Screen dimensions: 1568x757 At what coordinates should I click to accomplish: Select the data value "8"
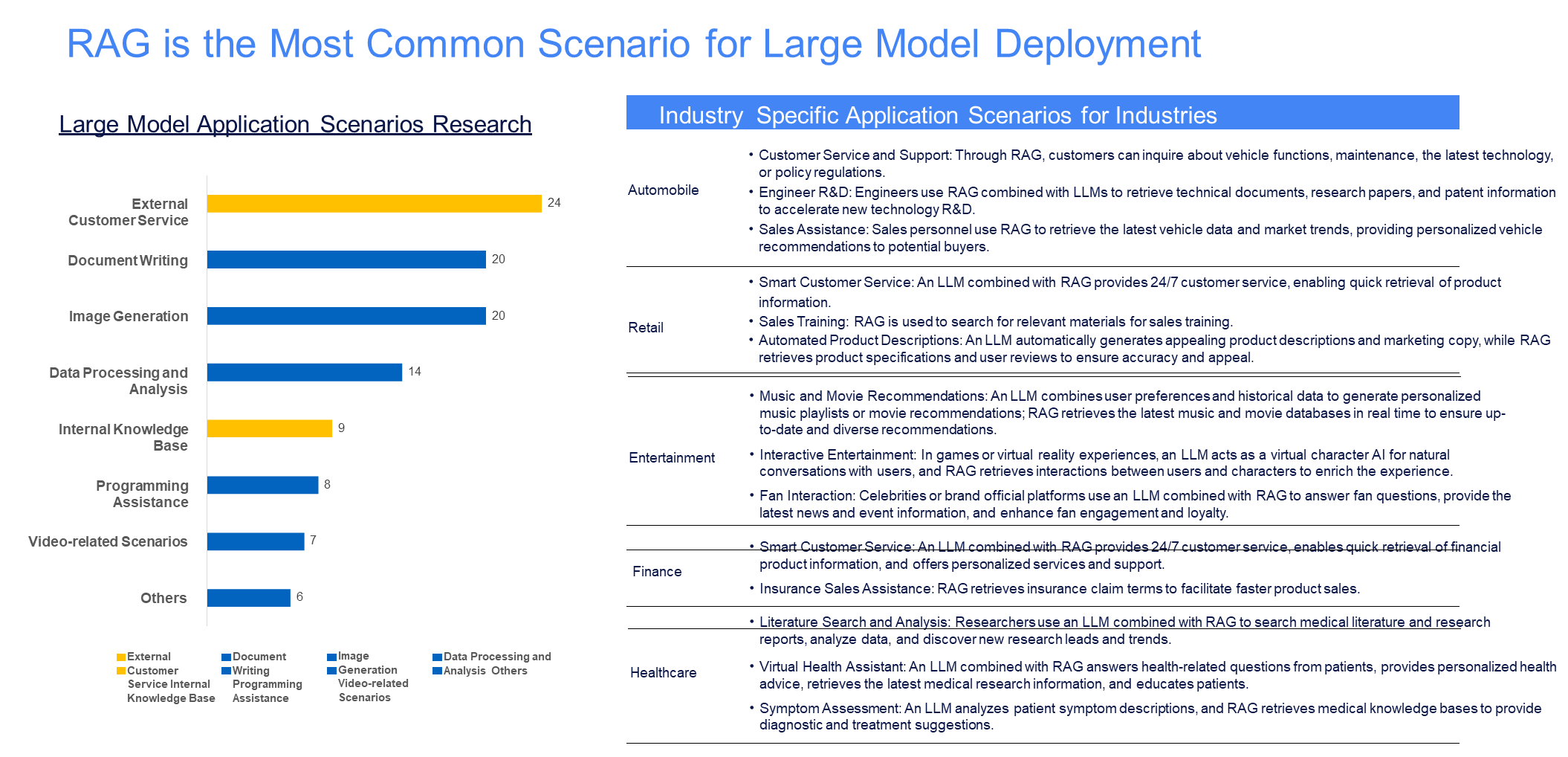[x=327, y=484]
